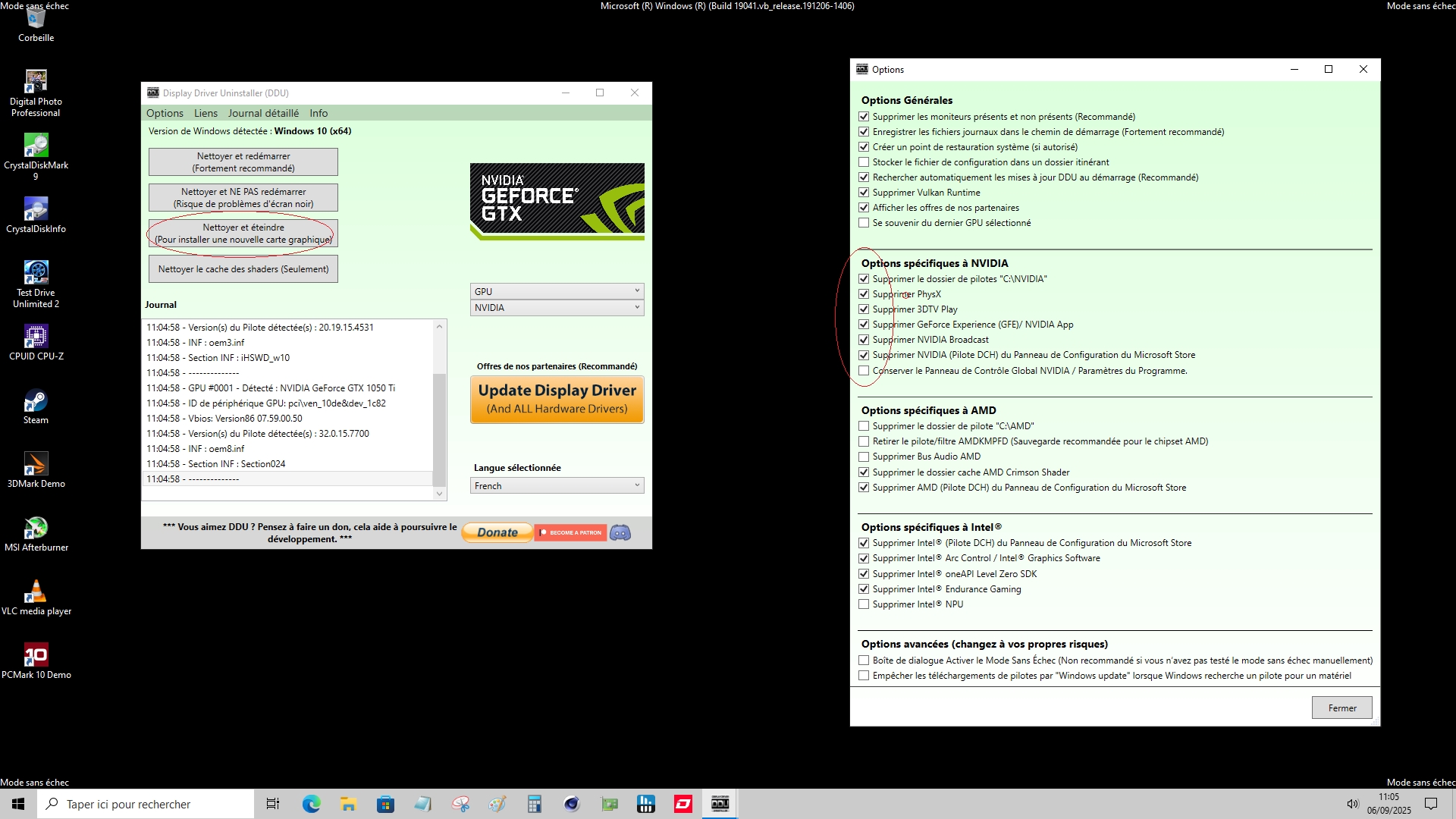Click the Become a Patron badge
This screenshot has height=819, width=1456.
tap(571, 532)
